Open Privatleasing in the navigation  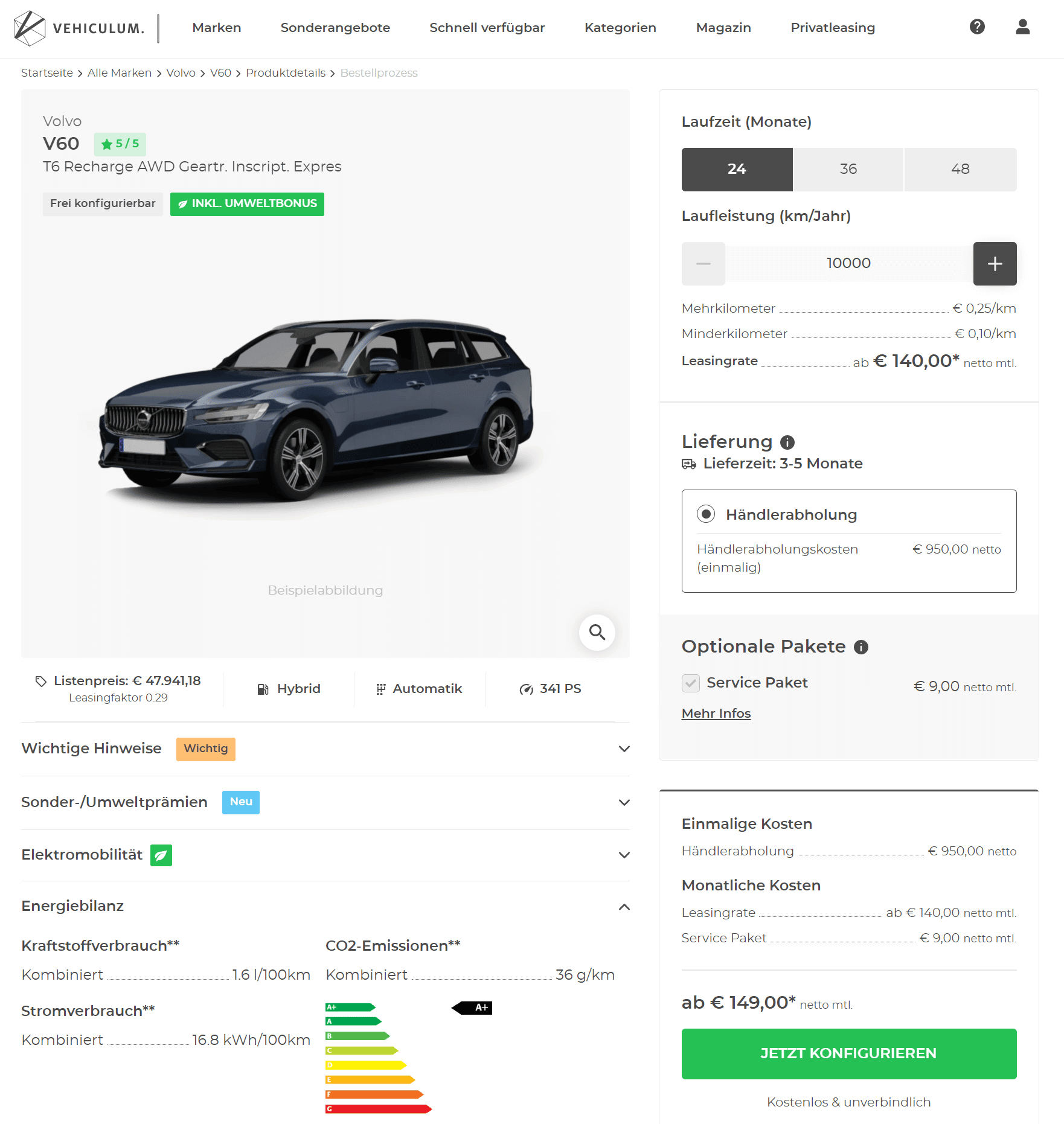(x=832, y=28)
